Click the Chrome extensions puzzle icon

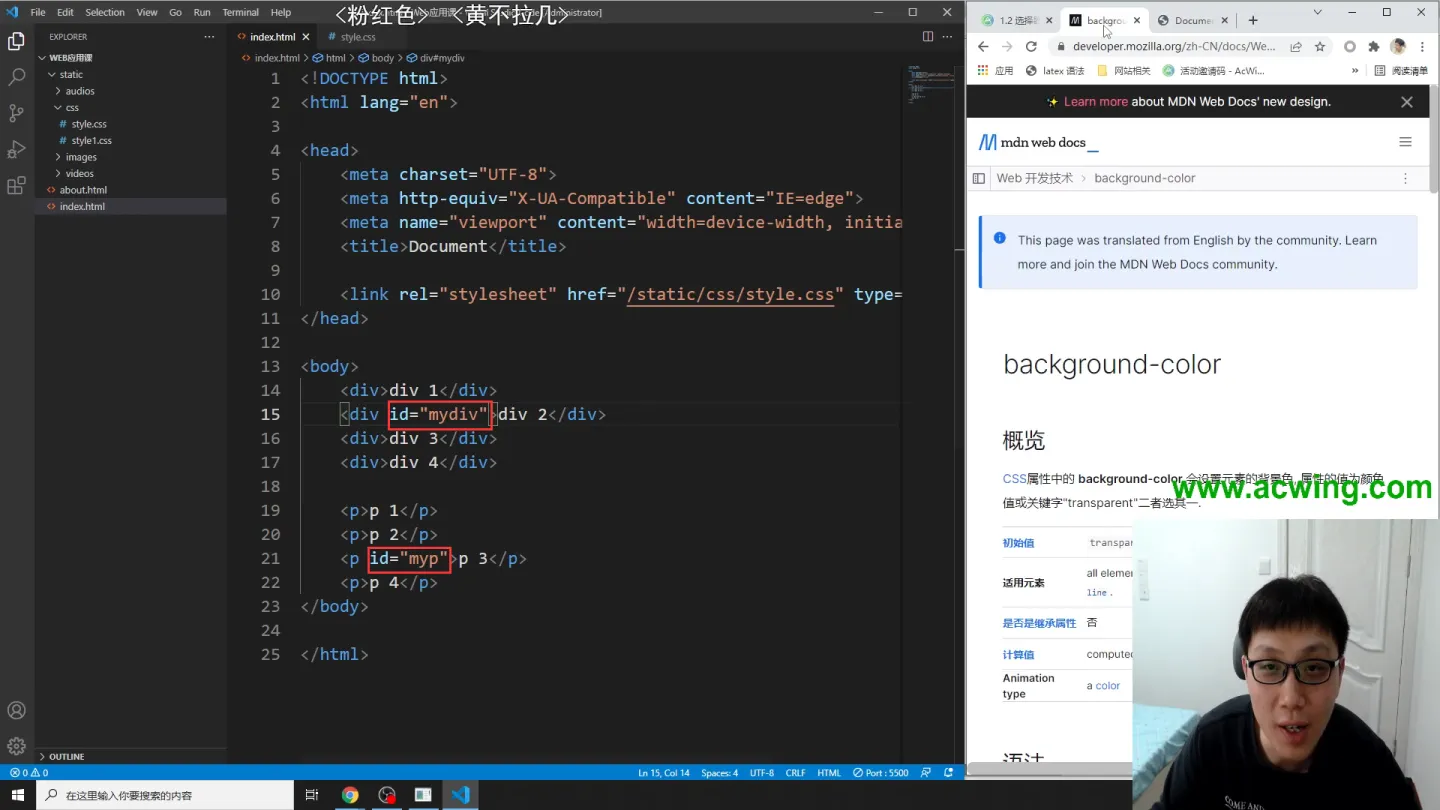(x=1373, y=46)
